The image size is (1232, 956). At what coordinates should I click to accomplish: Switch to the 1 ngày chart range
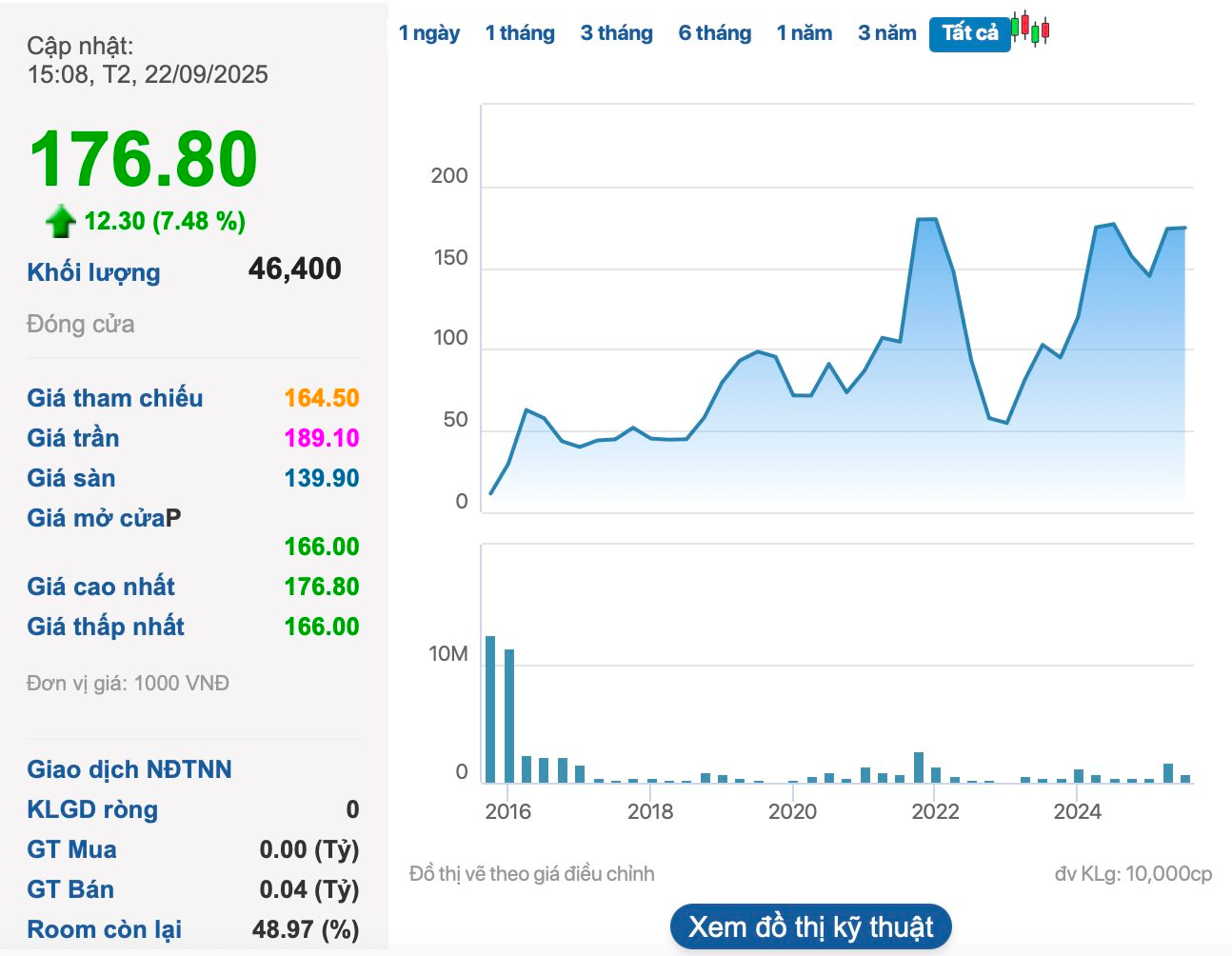[428, 33]
